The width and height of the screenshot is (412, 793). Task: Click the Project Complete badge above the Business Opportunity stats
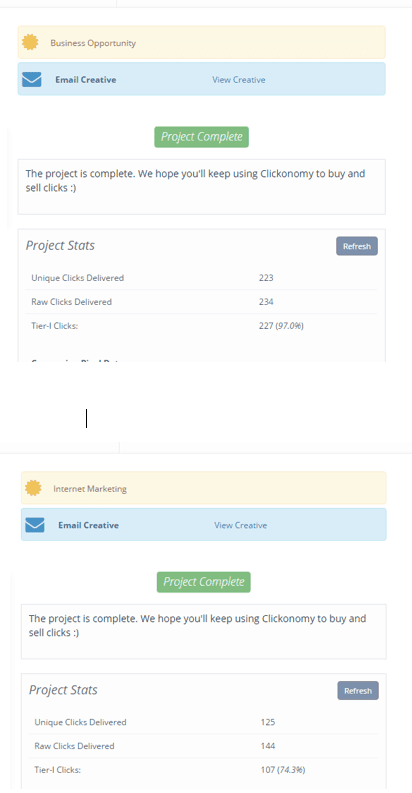click(202, 137)
